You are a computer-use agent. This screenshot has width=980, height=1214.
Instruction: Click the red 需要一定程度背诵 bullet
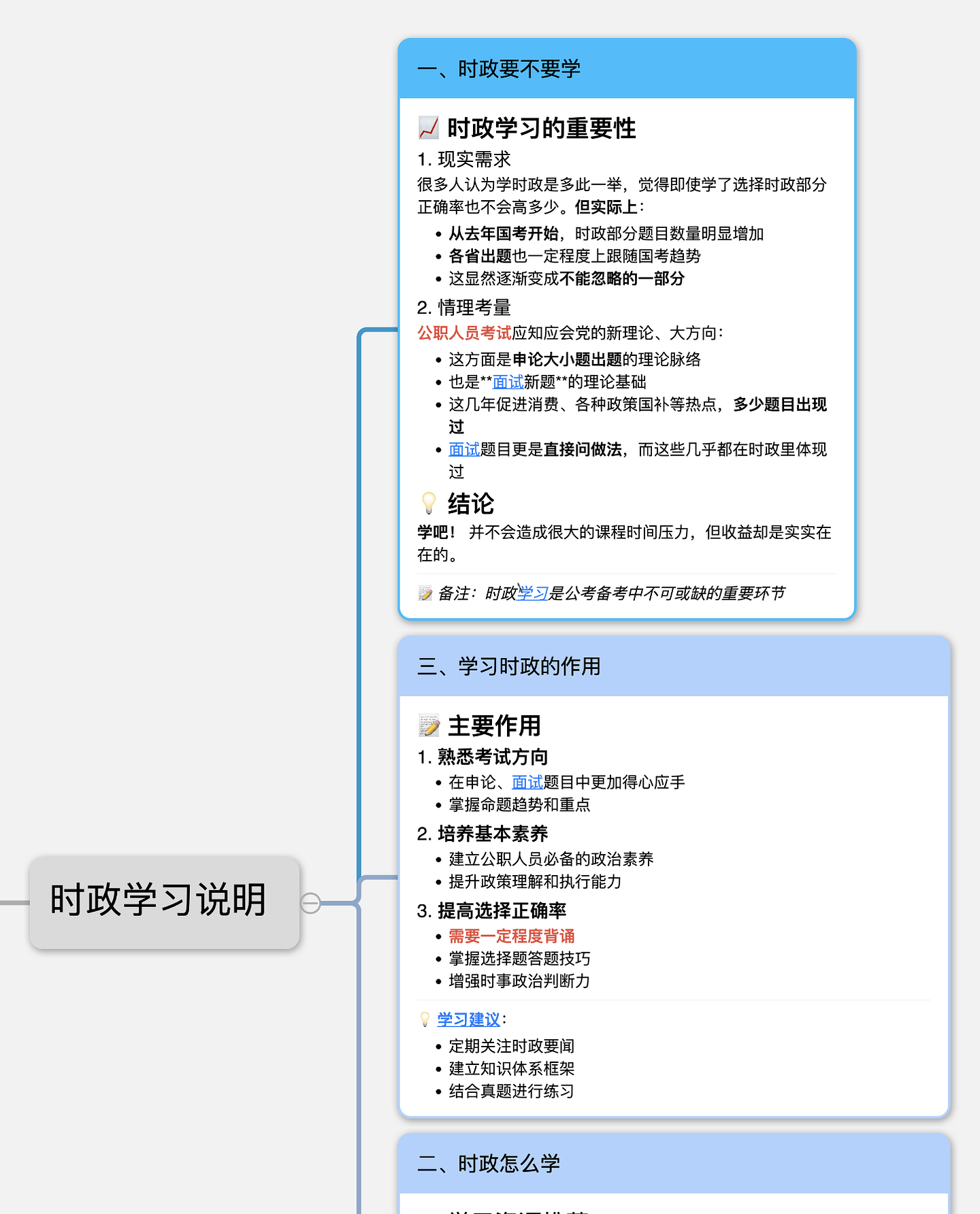(512, 936)
